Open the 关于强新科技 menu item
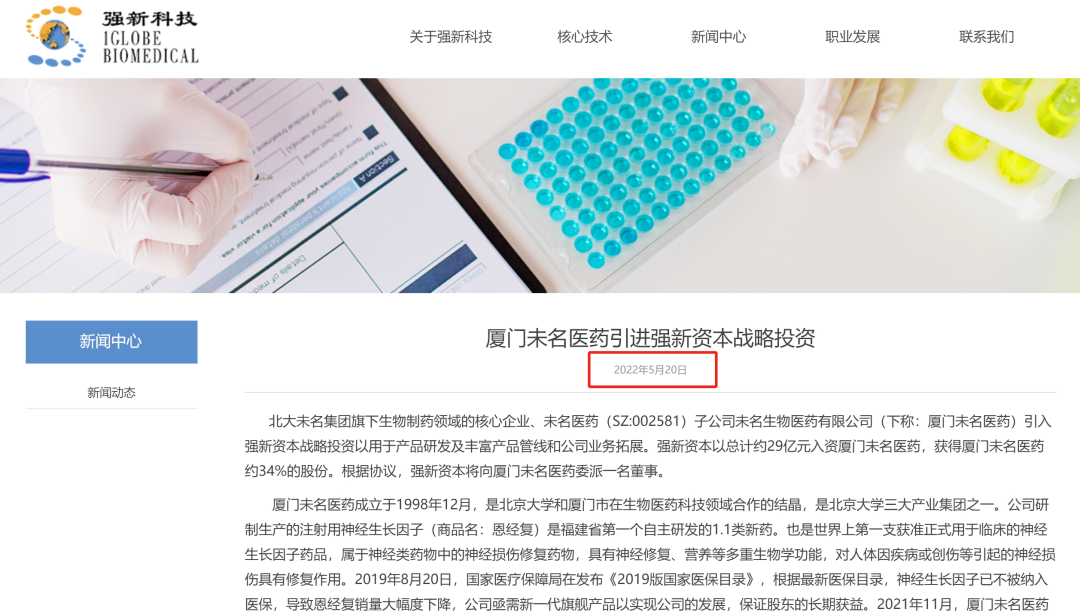Screen dimensions: 1080x615 pos(450,37)
